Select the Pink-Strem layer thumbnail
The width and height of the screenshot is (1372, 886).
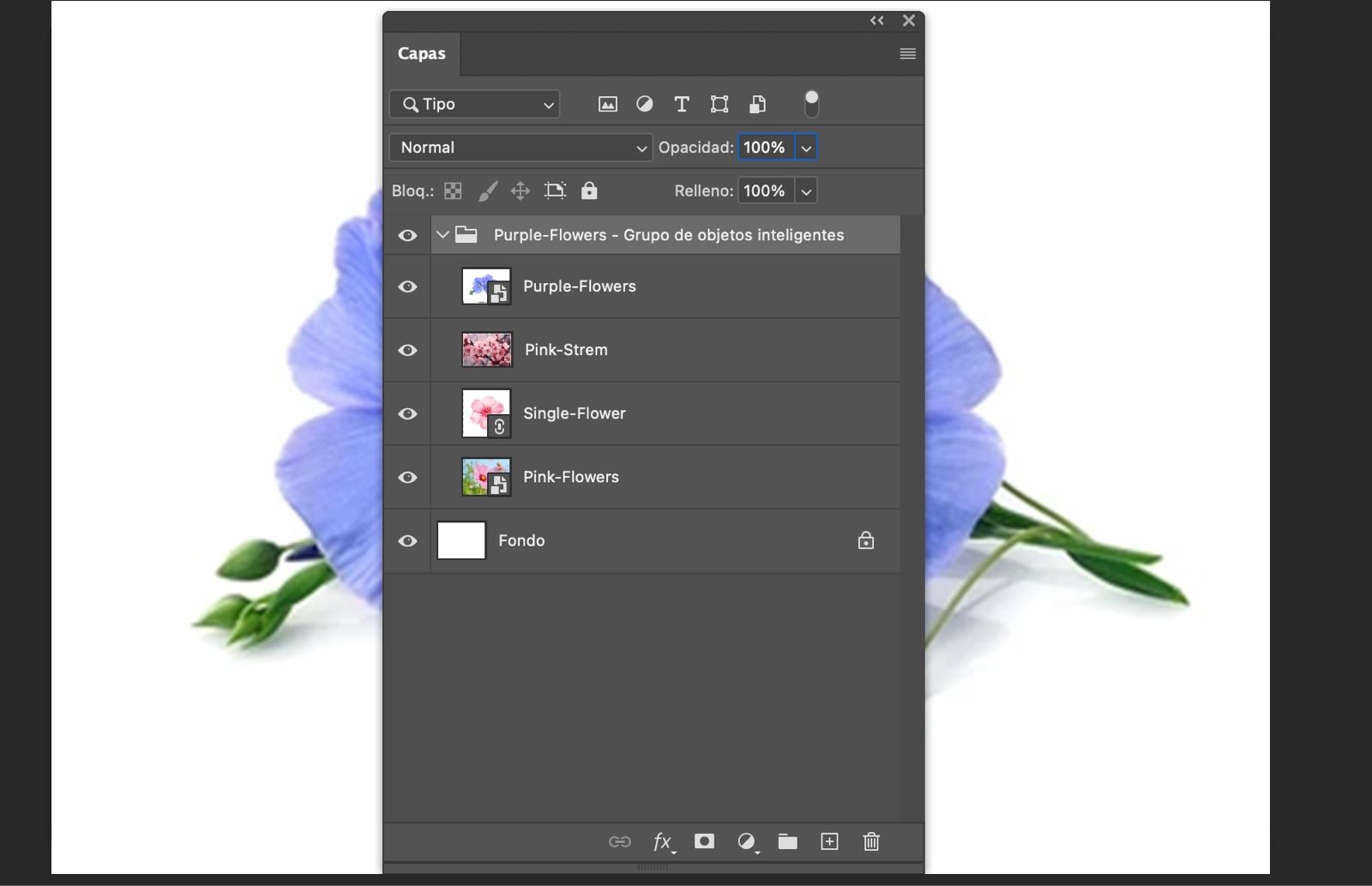tap(487, 350)
